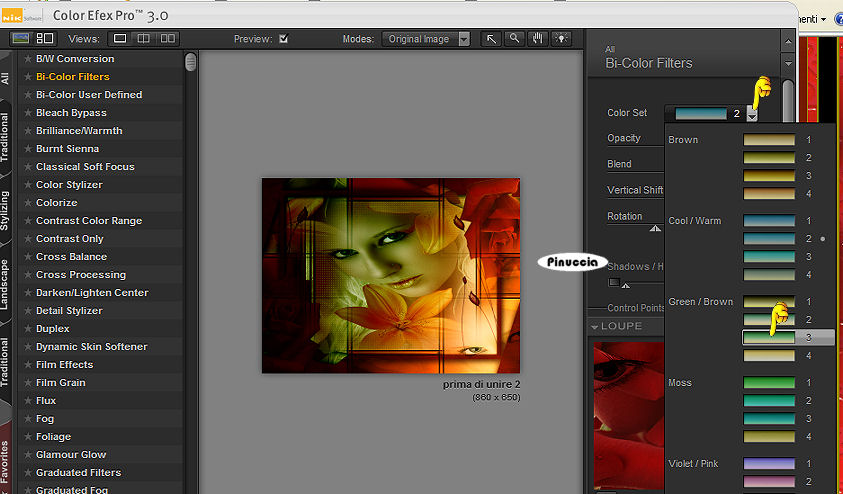Choose Brown color set 1
Viewport: 843px width, 494px height.
pyautogui.click(x=769, y=140)
